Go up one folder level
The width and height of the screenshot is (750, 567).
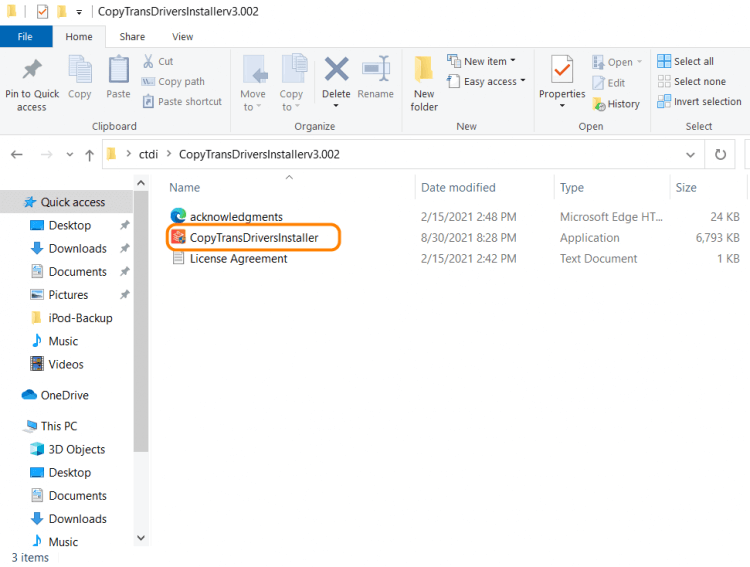click(89, 155)
